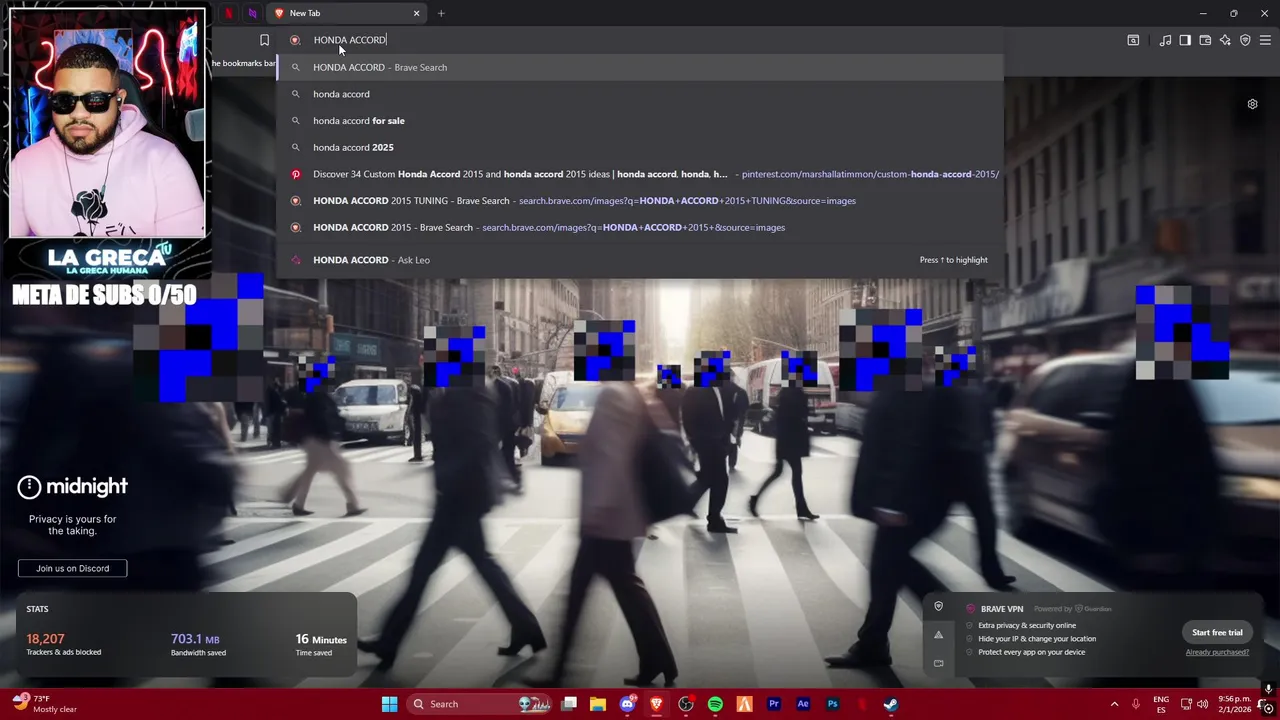Click the bookmark icon beside the address bar
1280x720 pixels.
pyautogui.click(x=264, y=40)
